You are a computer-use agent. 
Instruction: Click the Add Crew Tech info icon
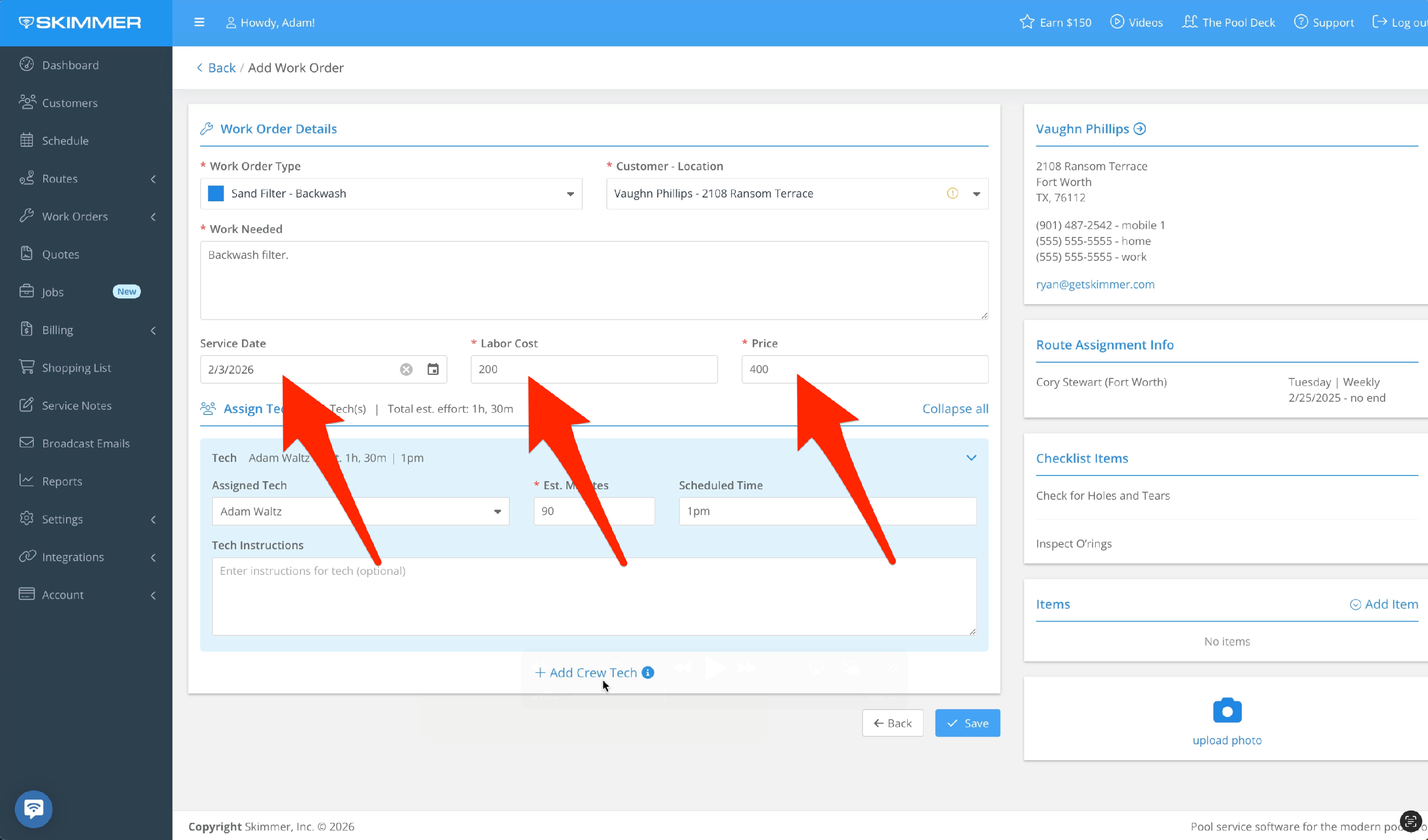[x=648, y=672]
